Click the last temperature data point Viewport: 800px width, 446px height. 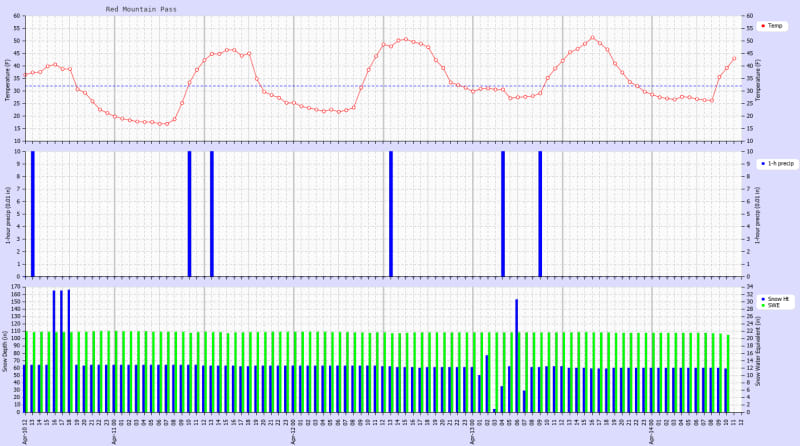coord(734,59)
